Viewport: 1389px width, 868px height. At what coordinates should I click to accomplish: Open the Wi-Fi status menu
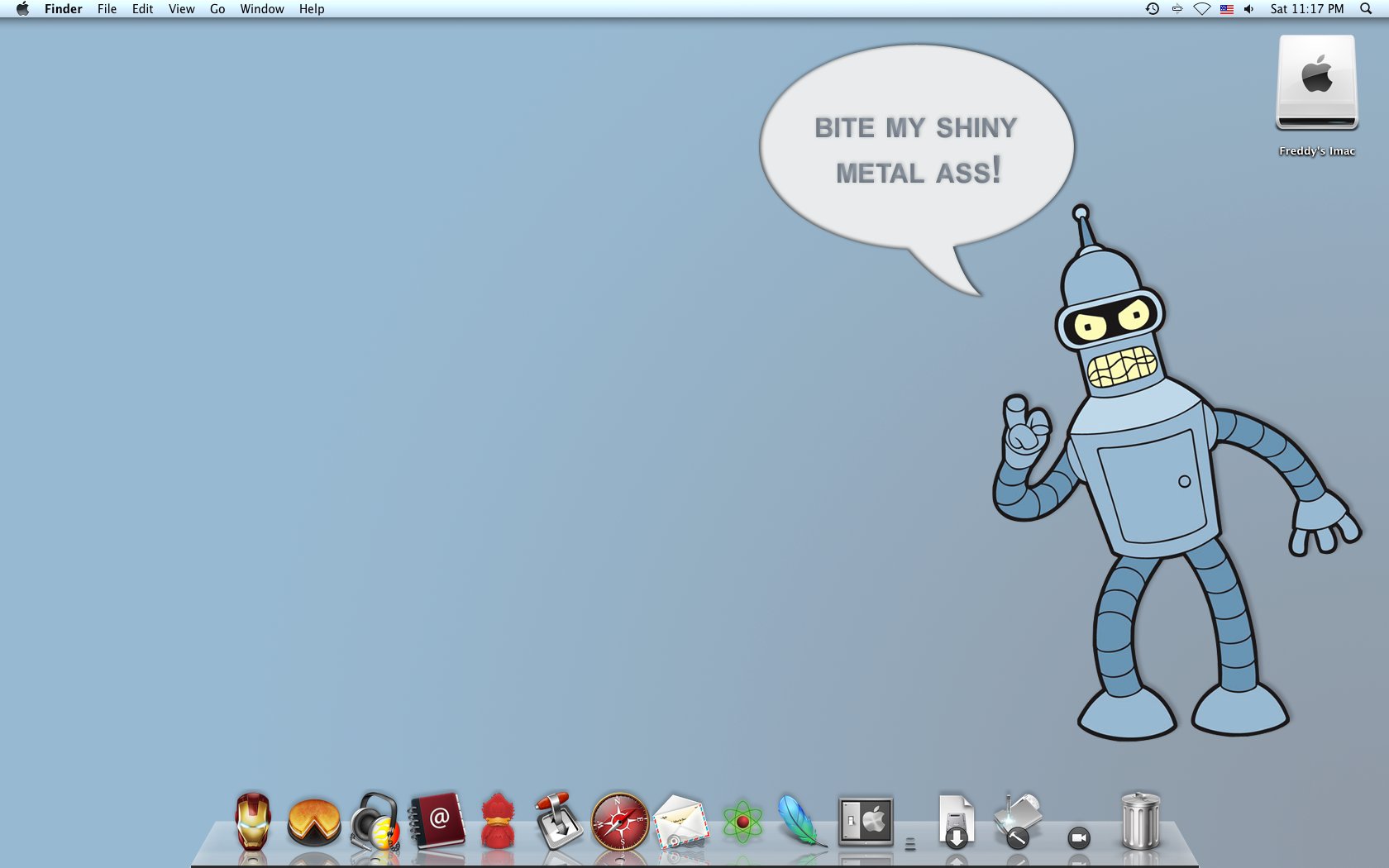click(x=1201, y=9)
